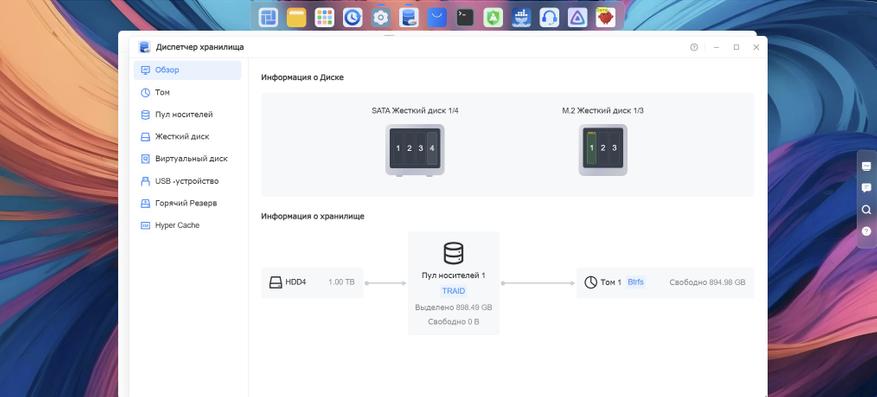This screenshot has width=877, height=397.
Task: Click M.2 Жесткий диск 1/3 label
Action: click(603, 111)
